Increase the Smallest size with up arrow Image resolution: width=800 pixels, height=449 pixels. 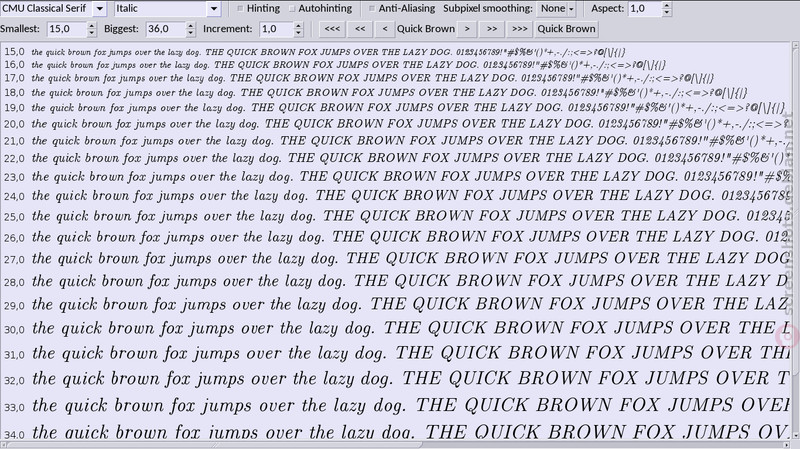92,26
